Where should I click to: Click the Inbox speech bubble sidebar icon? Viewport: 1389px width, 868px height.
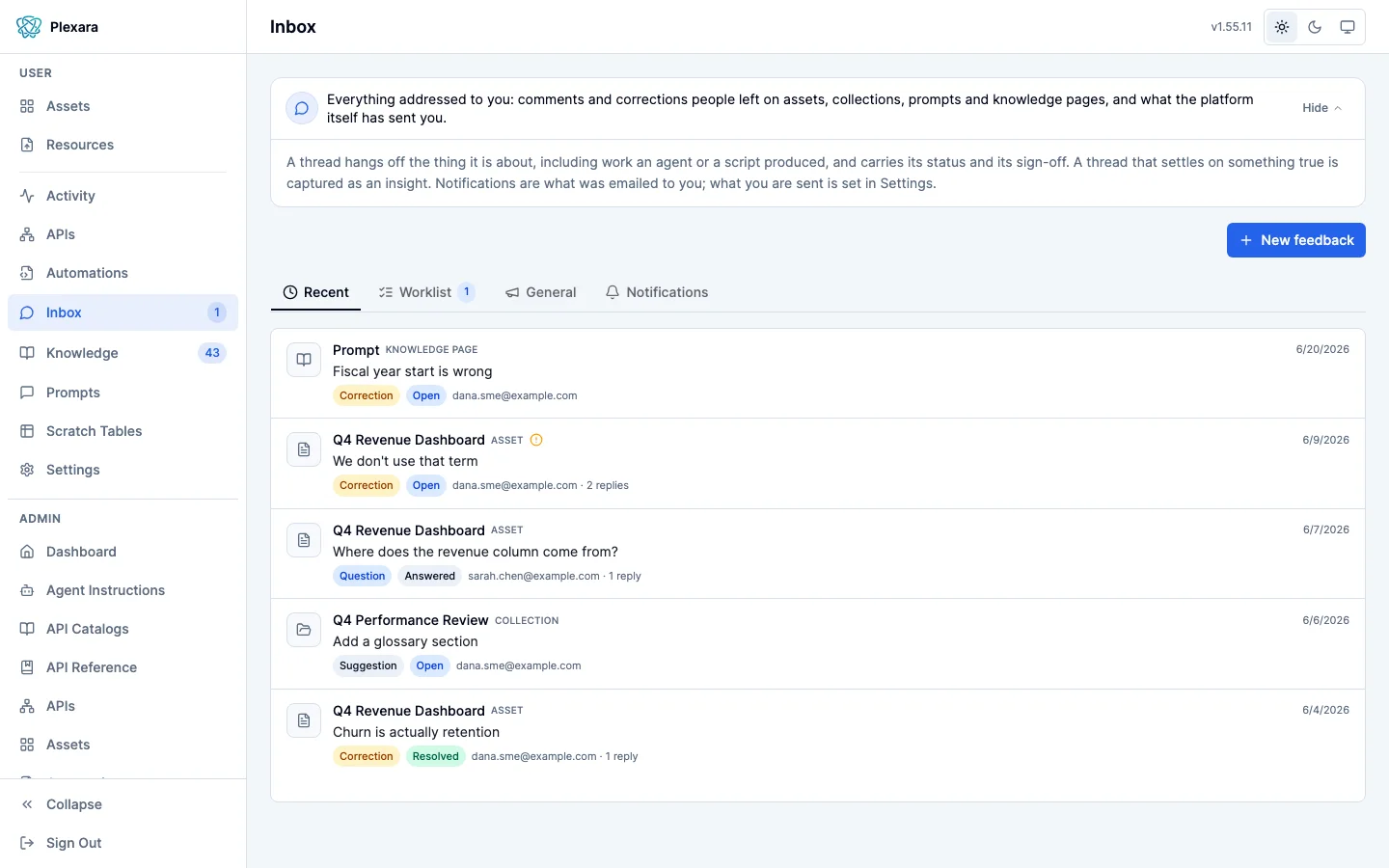[x=27, y=312]
